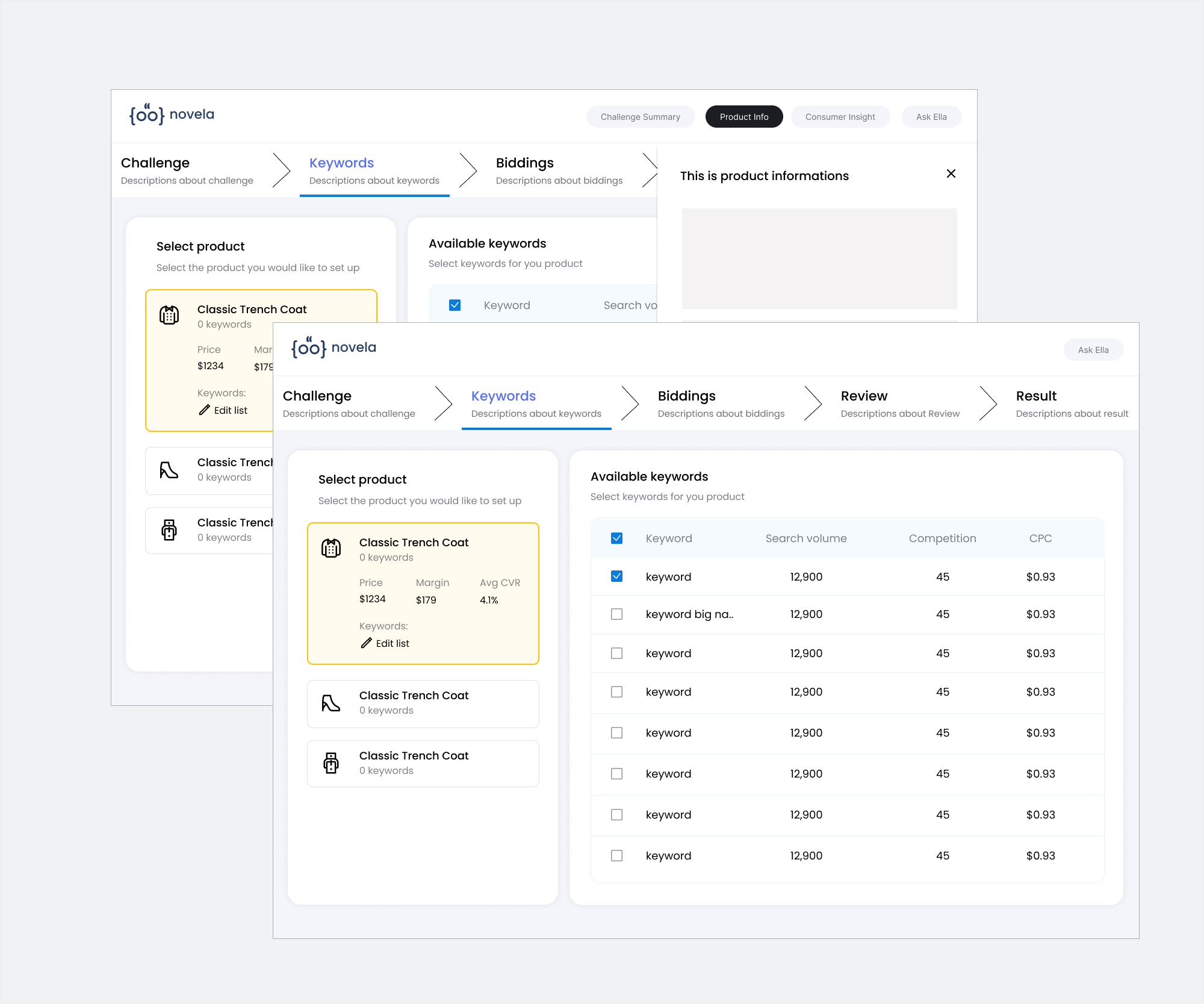Check the seventh keyword row checkbox
The width and height of the screenshot is (1204, 1004).
616,815
